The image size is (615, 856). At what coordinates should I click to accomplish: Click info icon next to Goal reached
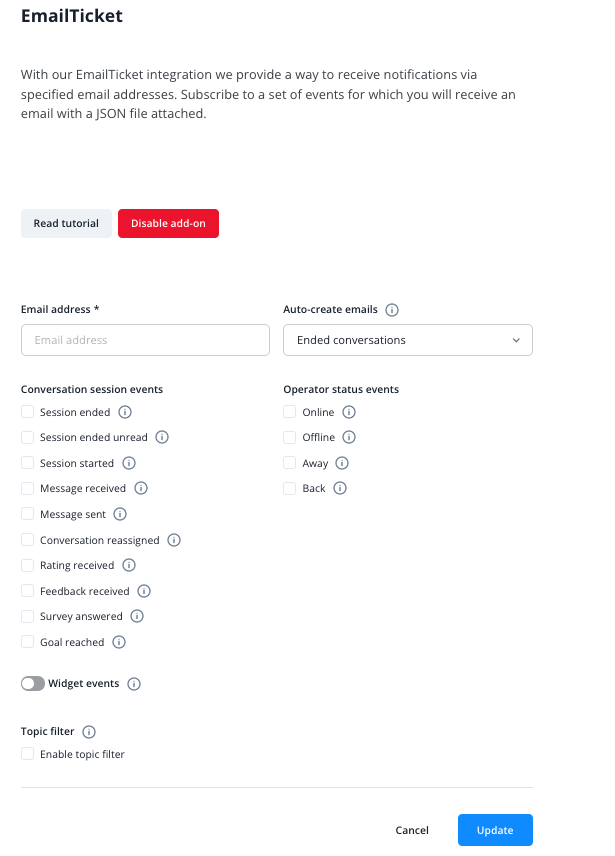pyautogui.click(x=119, y=642)
